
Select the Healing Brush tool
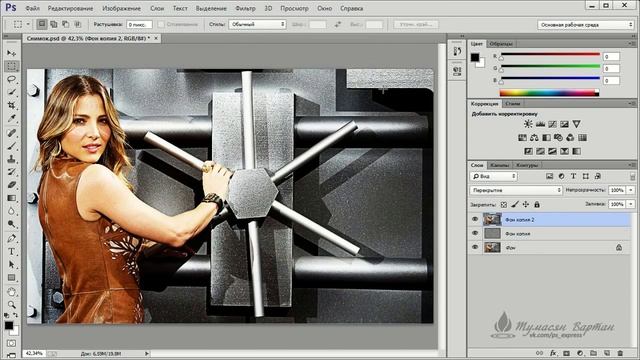[11, 133]
